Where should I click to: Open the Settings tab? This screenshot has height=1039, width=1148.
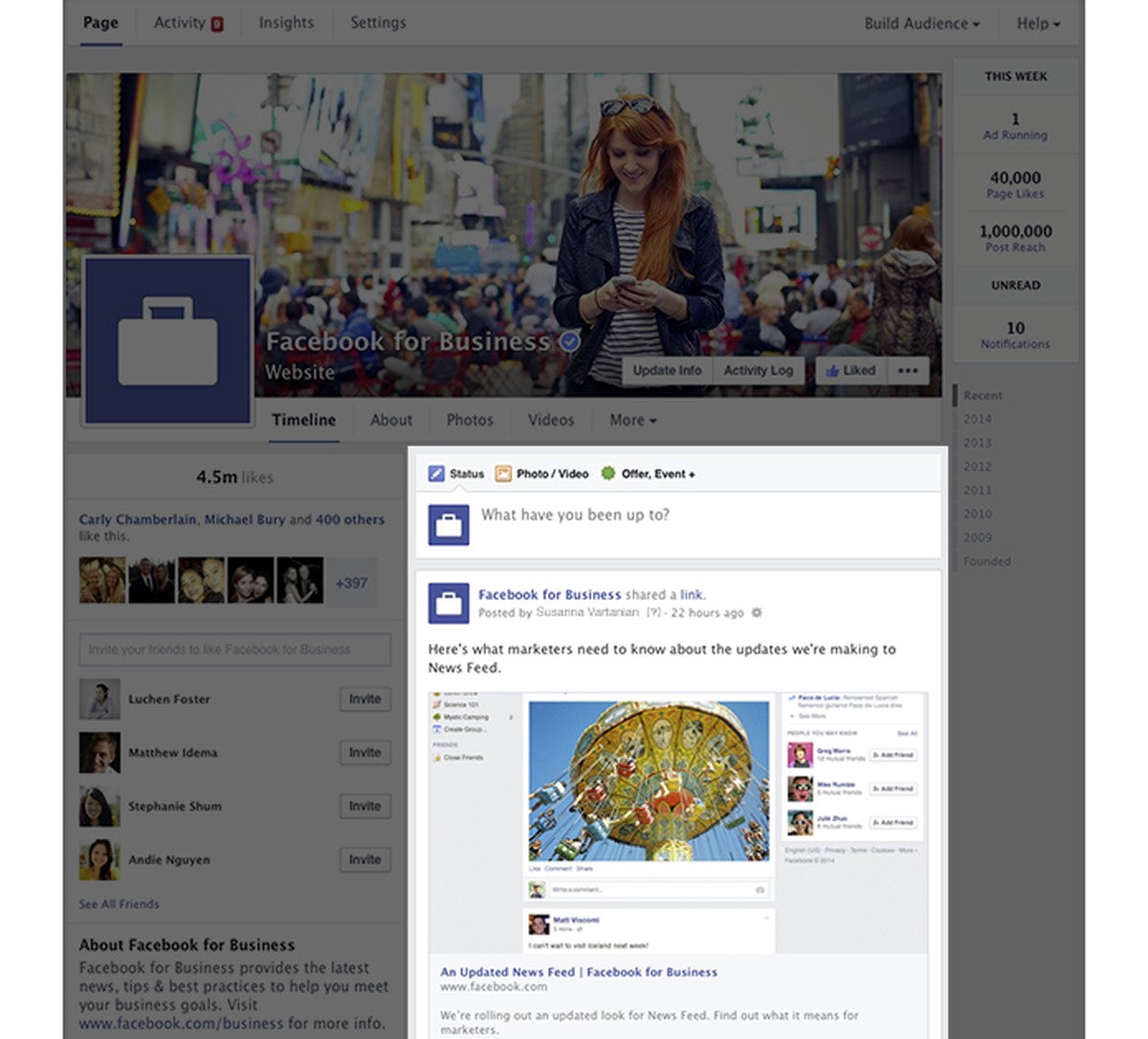tap(378, 22)
